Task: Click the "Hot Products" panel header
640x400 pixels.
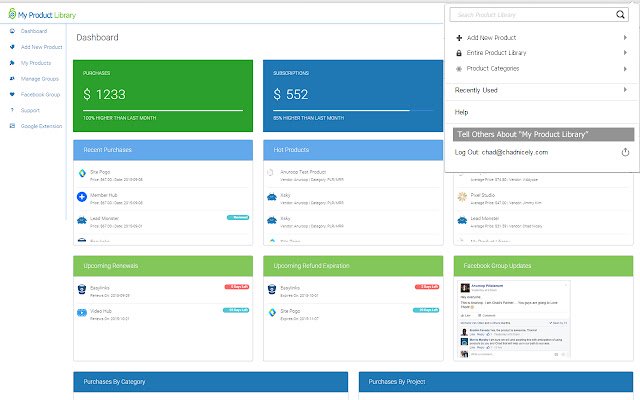Action: (353, 150)
